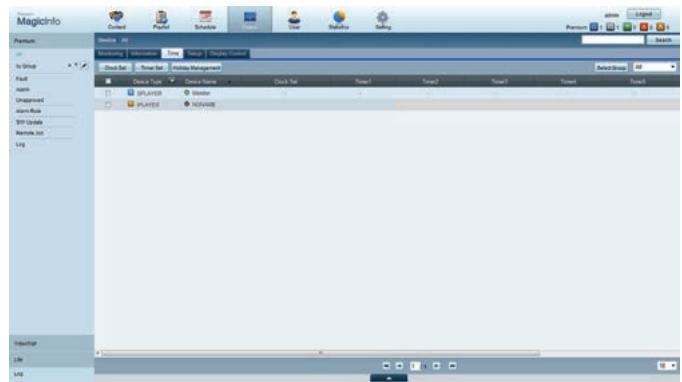Switch to the Monitoring tab
Image resolution: width=682 pixels, height=382 pixels.
pyautogui.click(x=110, y=54)
